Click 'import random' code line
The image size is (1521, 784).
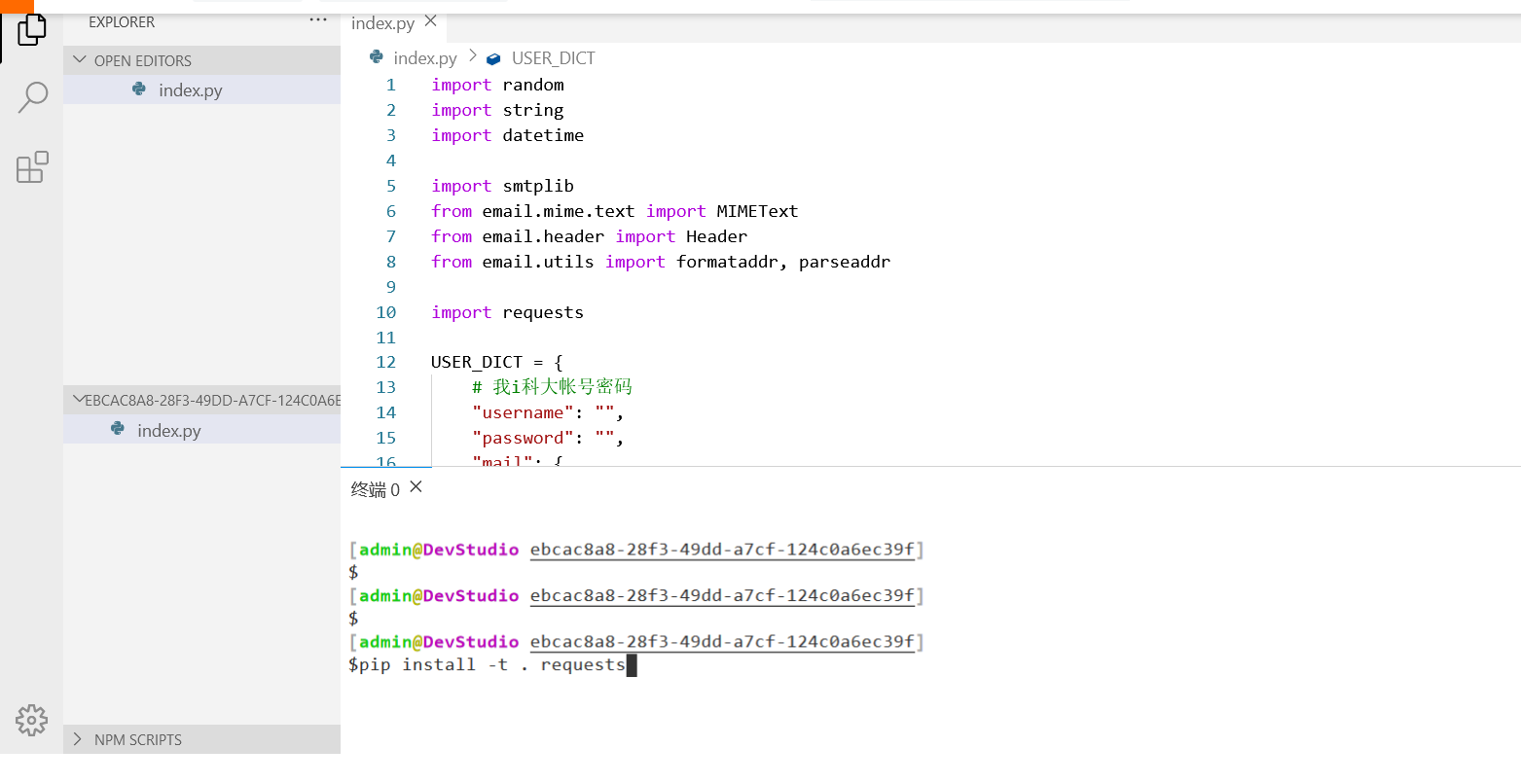tap(497, 85)
